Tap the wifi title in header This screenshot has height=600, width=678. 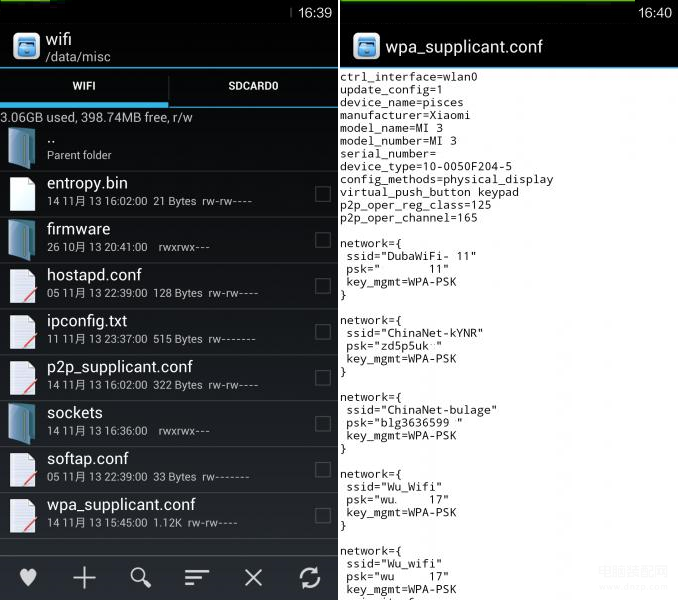click(58, 39)
